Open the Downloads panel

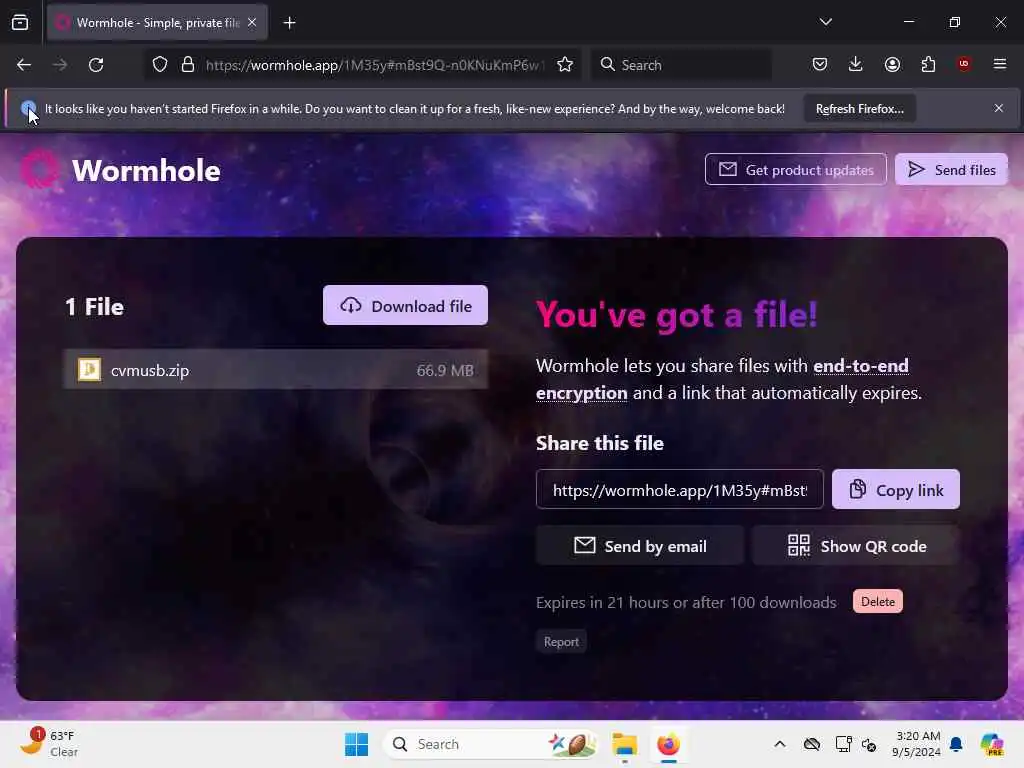pos(856,64)
